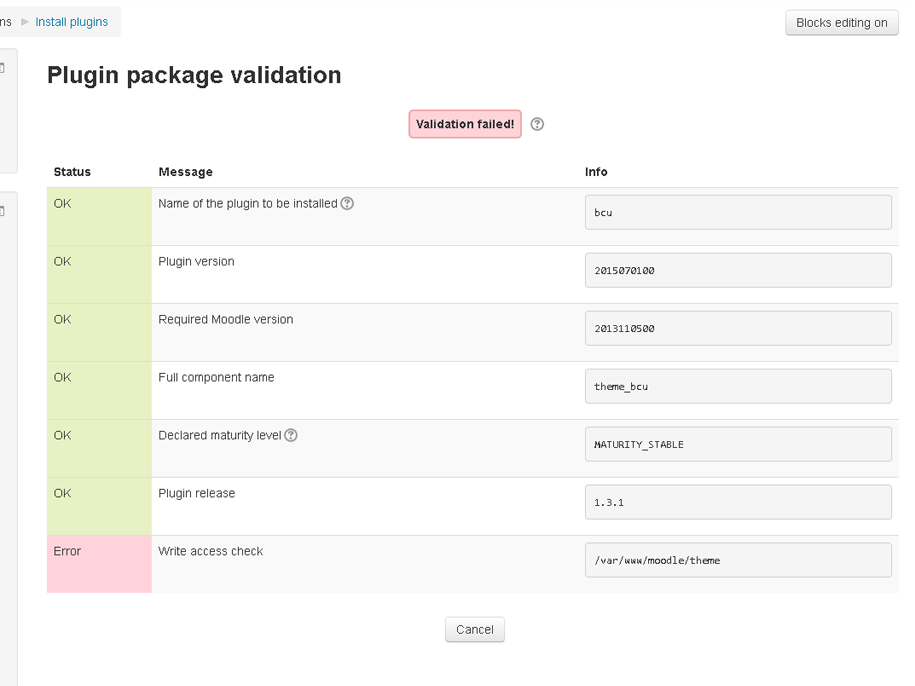Click dock icon on upper left sidebar block
This screenshot has width=915, height=686.
[3, 68]
